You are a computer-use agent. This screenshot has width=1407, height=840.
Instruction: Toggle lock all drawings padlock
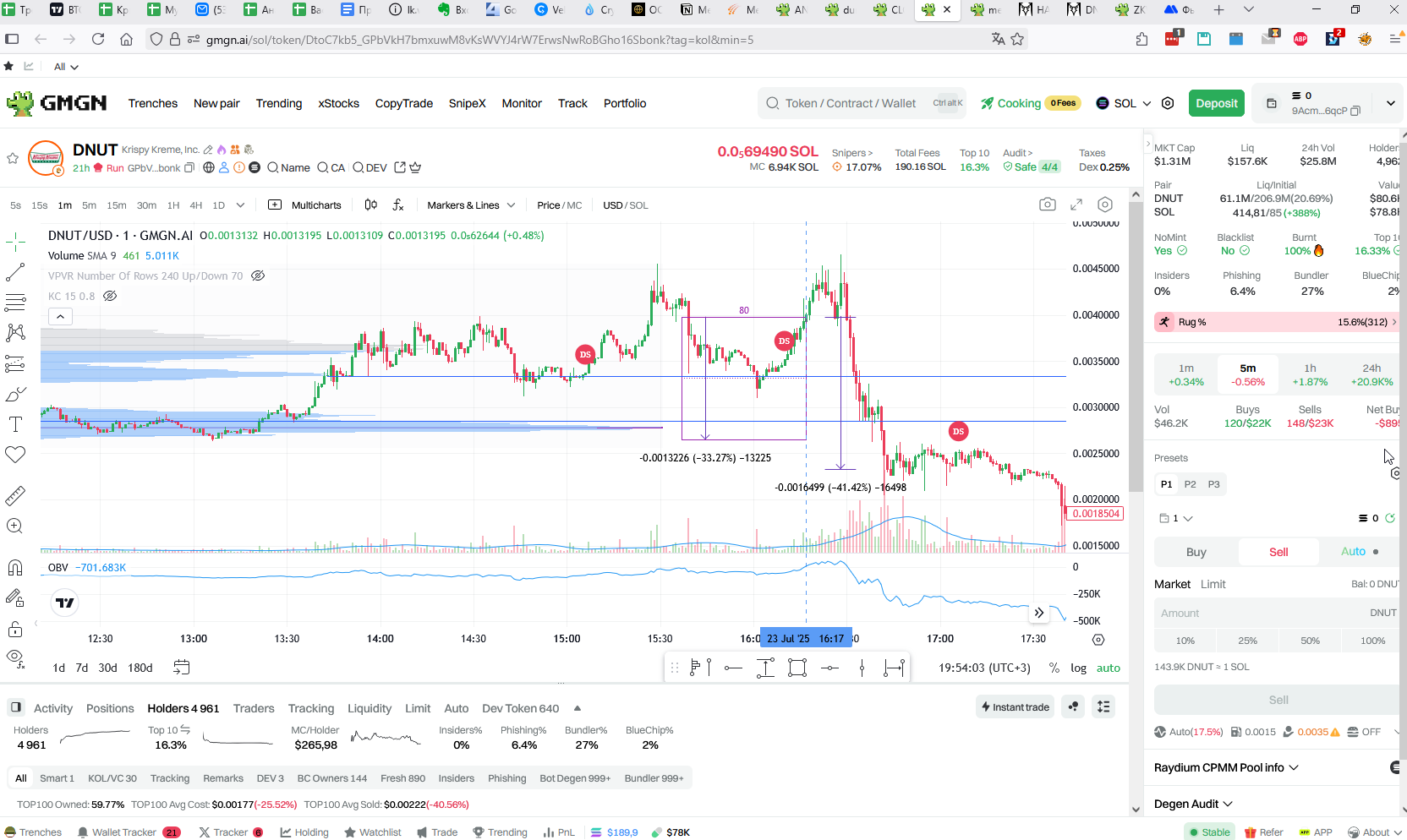[15, 629]
